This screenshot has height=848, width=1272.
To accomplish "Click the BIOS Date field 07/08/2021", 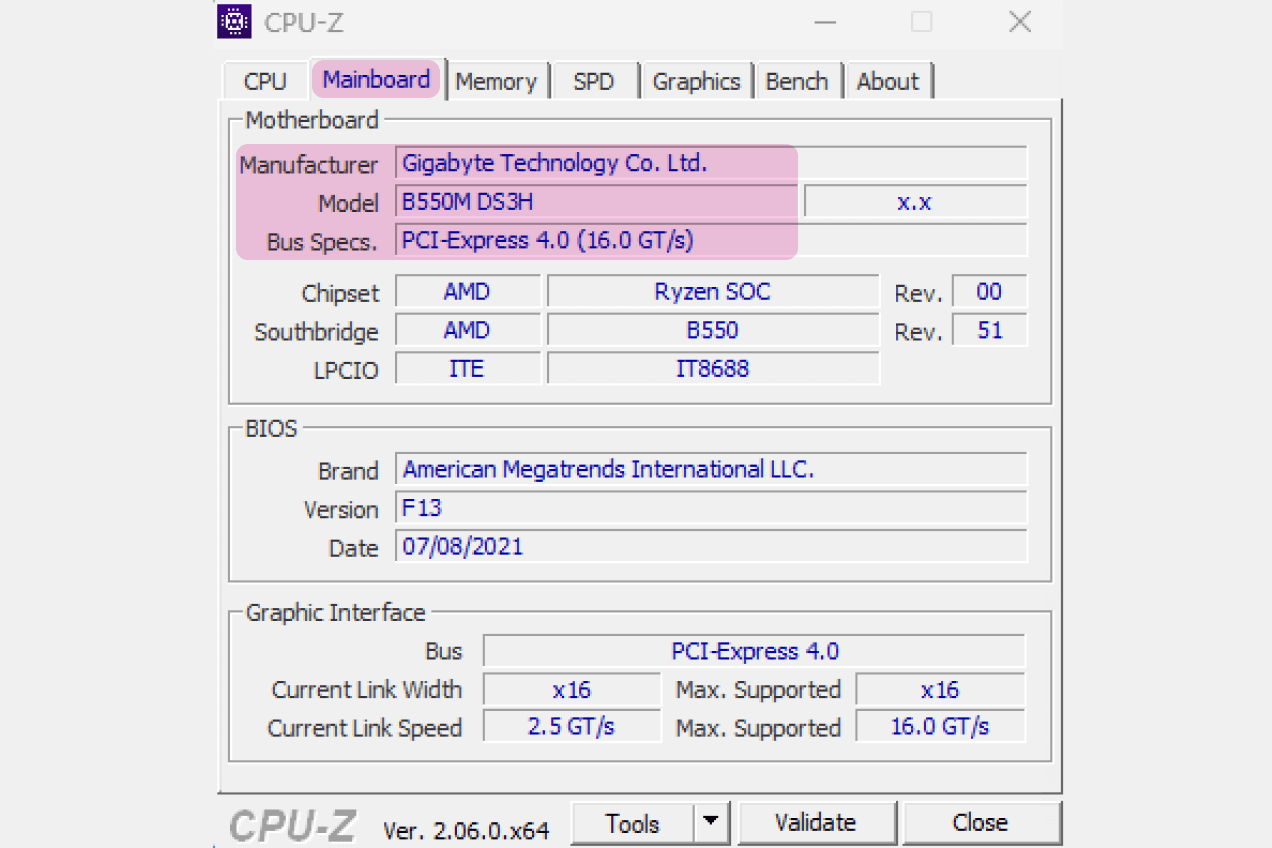I will tap(710, 546).
